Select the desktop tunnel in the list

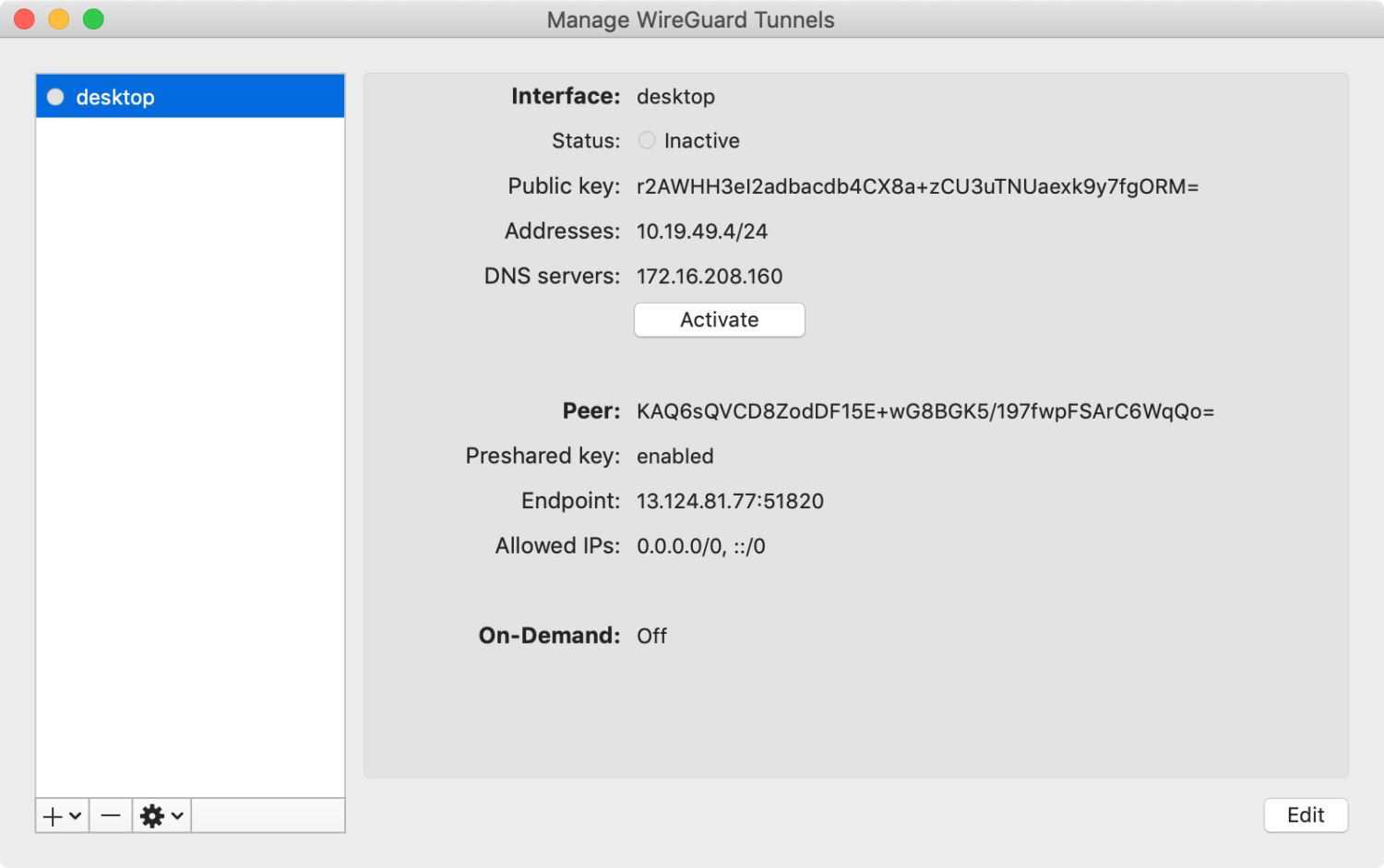click(190, 97)
